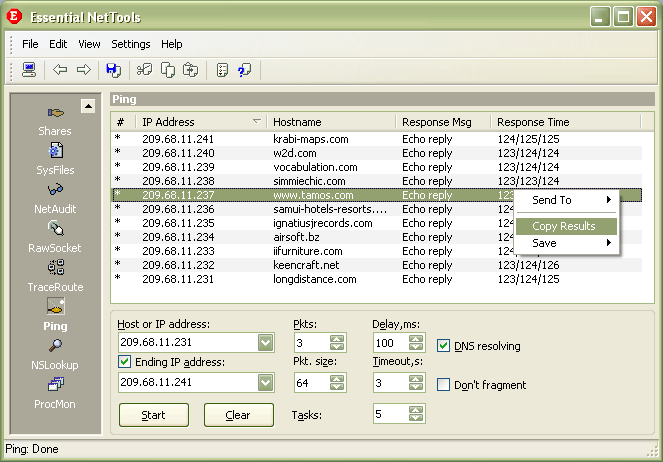663x462 pixels.
Task: Select the row iifurniture.com
Action: [377, 251]
